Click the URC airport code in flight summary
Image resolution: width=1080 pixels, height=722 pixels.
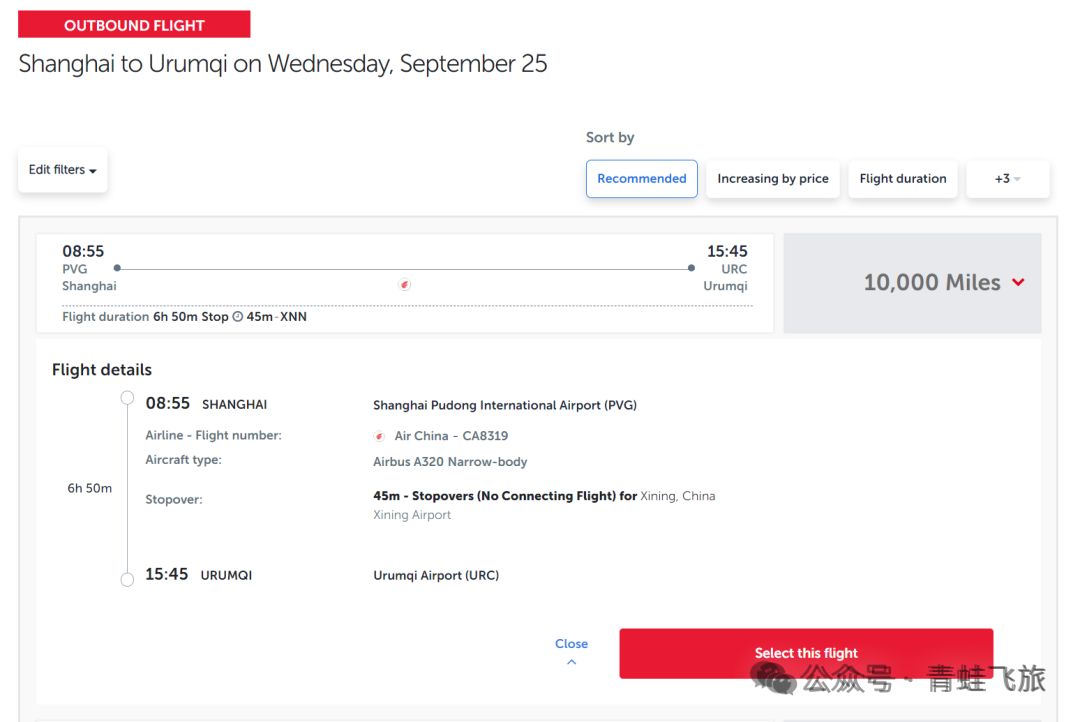click(x=734, y=269)
